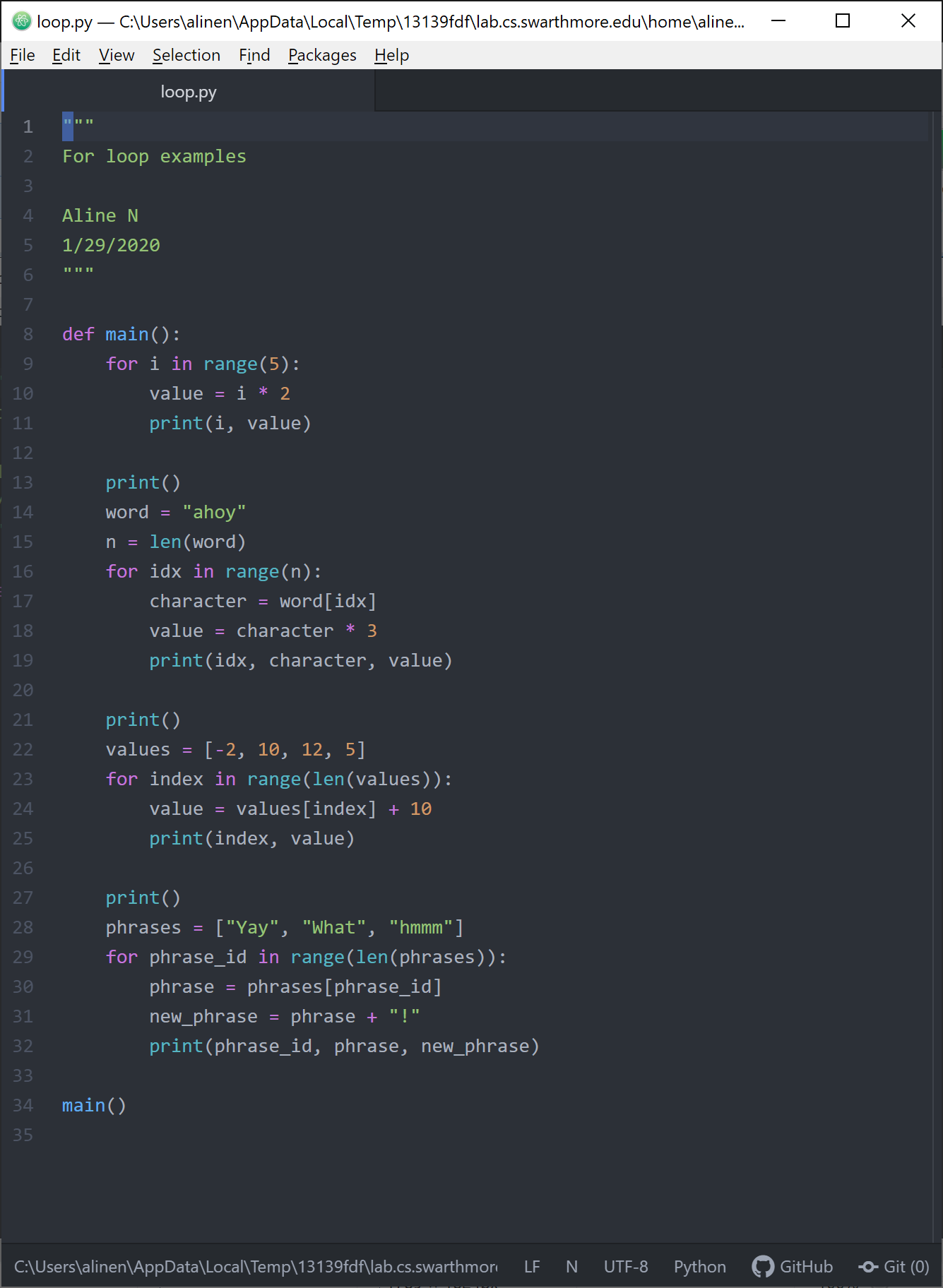Click 'new_phrase = phrase + "!"' line
943x1288 pixels.
pos(285,1016)
